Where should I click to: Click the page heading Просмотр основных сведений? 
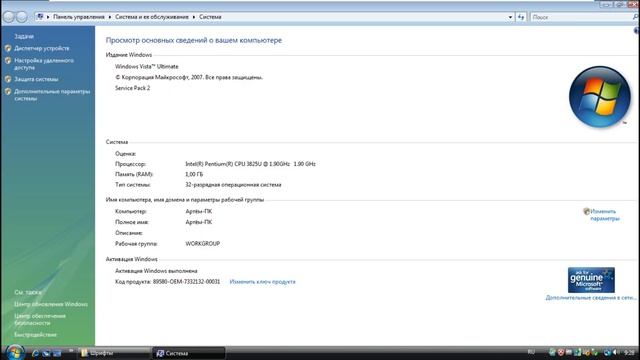coord(194,40)
